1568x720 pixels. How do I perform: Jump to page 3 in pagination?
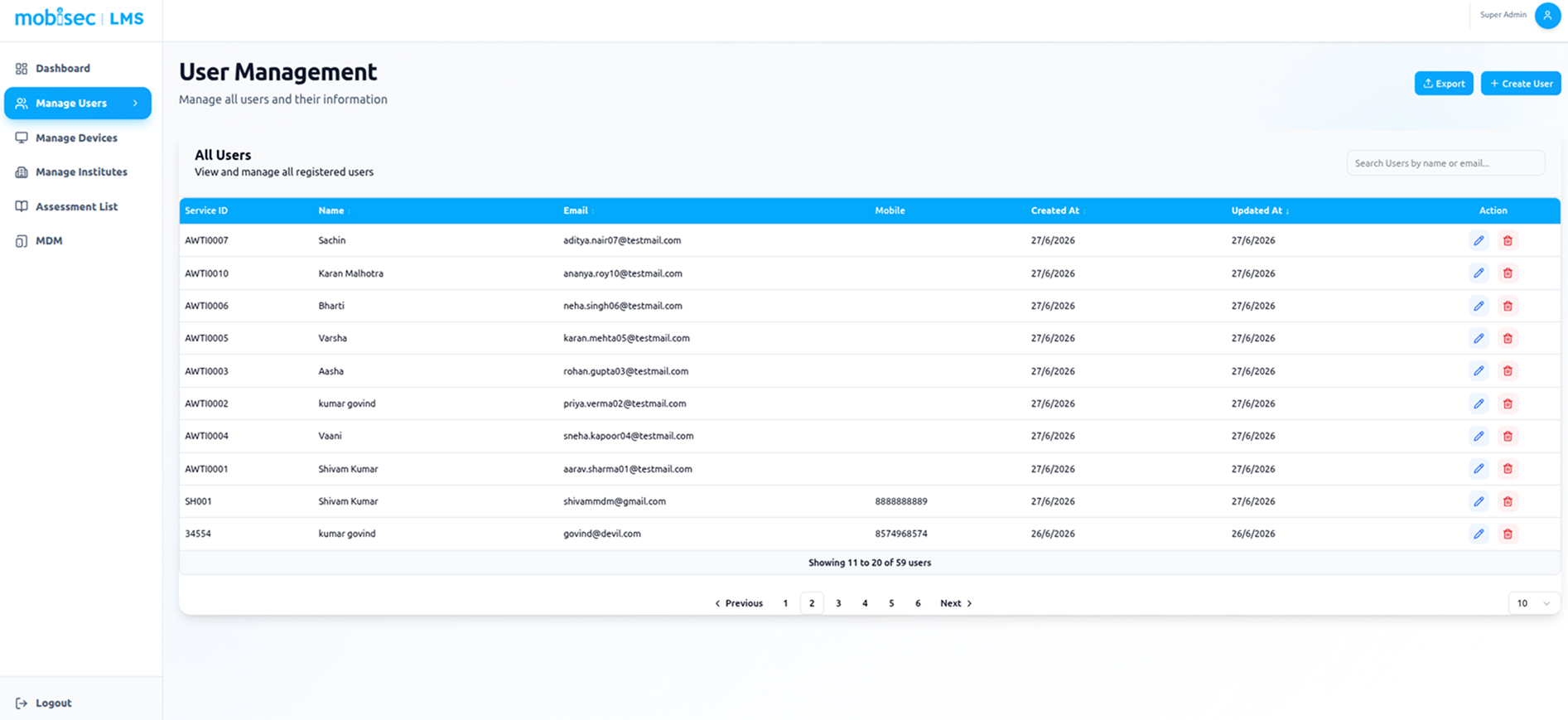click(838, 603)
